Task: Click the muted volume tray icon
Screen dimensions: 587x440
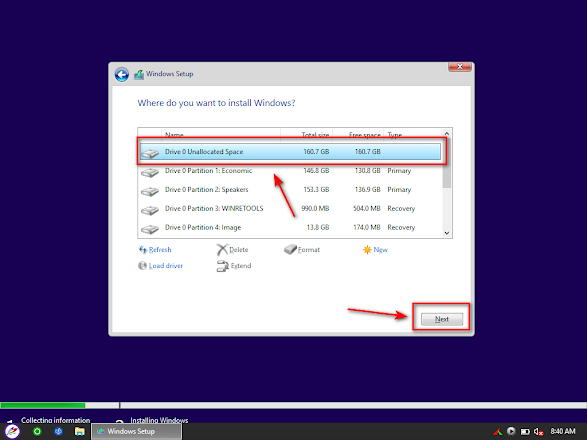Action: 539,432
